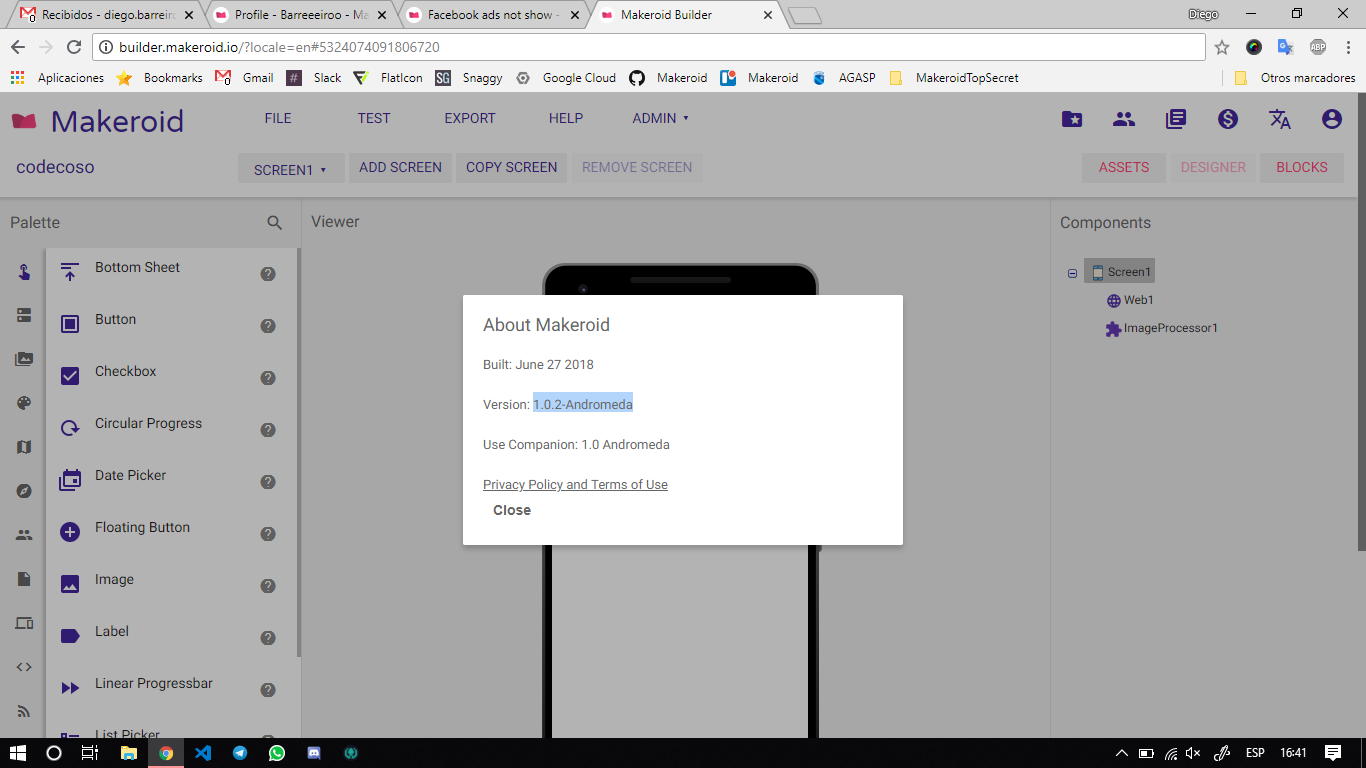1366x768 pixels.
Task: Open the library docs icon in header
Action: pyautogui.click(x=1176, y=119)
